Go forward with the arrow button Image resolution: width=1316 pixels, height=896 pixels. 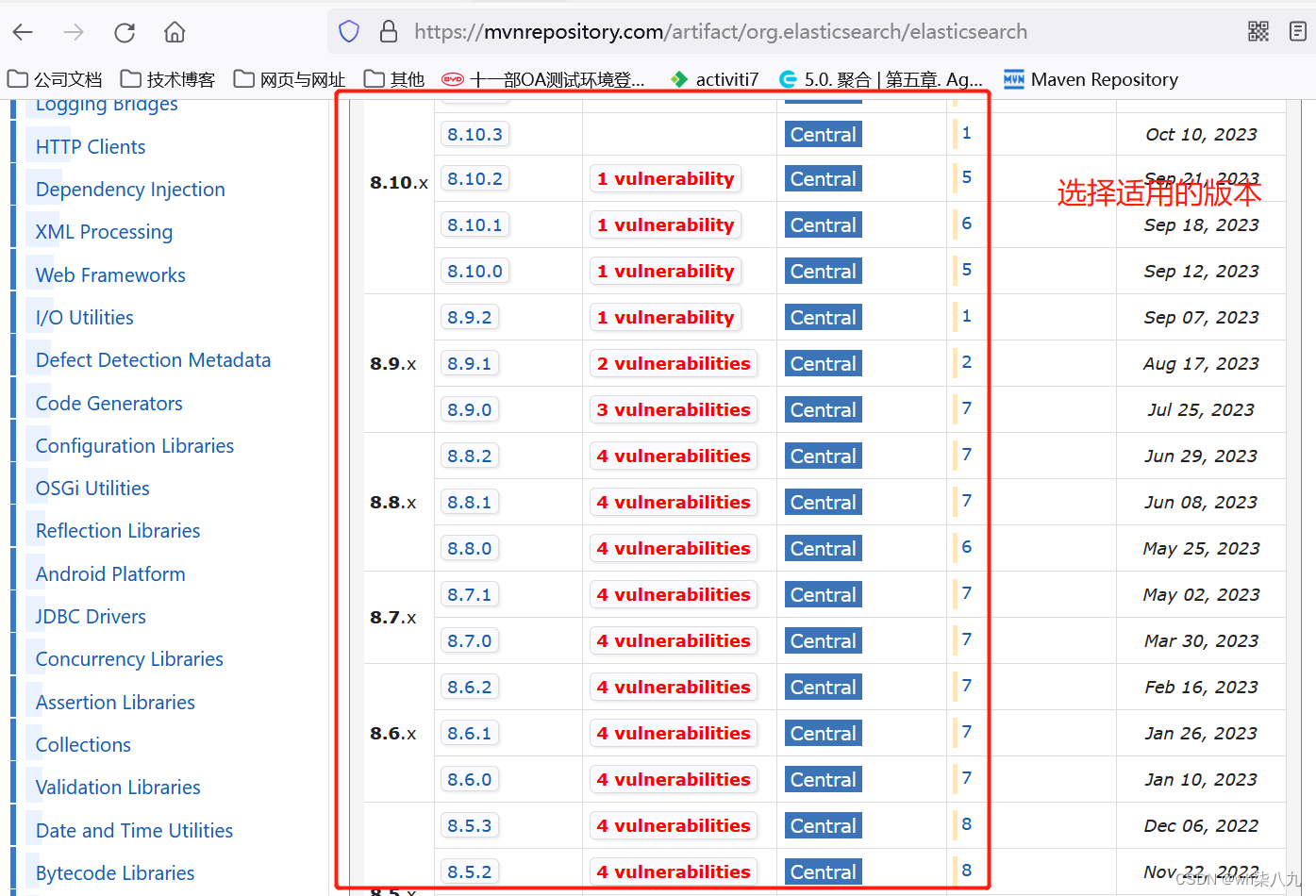click(x=74, y=32)
